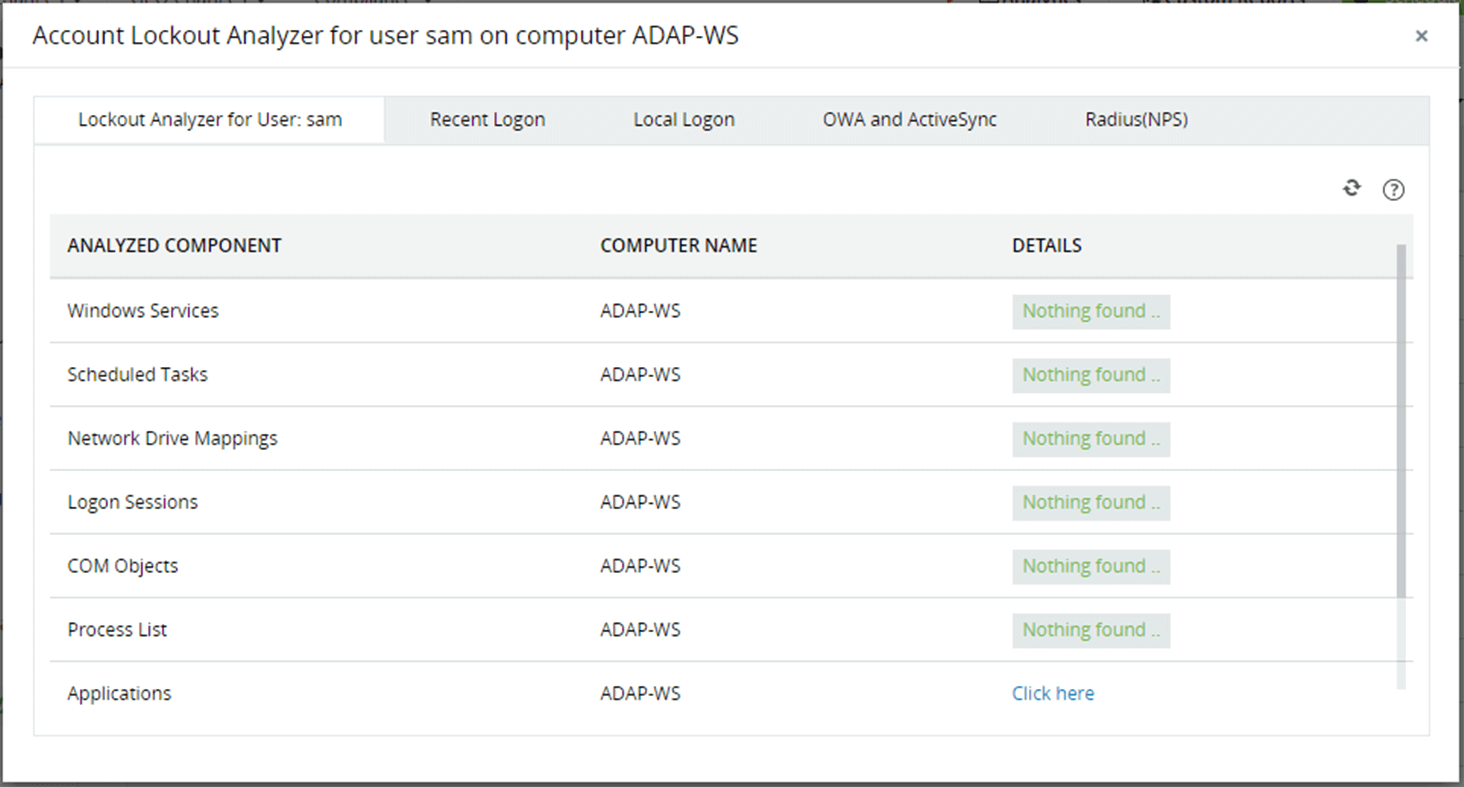The height and width of the screenshot is (787, 1464).
Task: Click Nothing found for Windows Services
Action: tap(1090, 311)
